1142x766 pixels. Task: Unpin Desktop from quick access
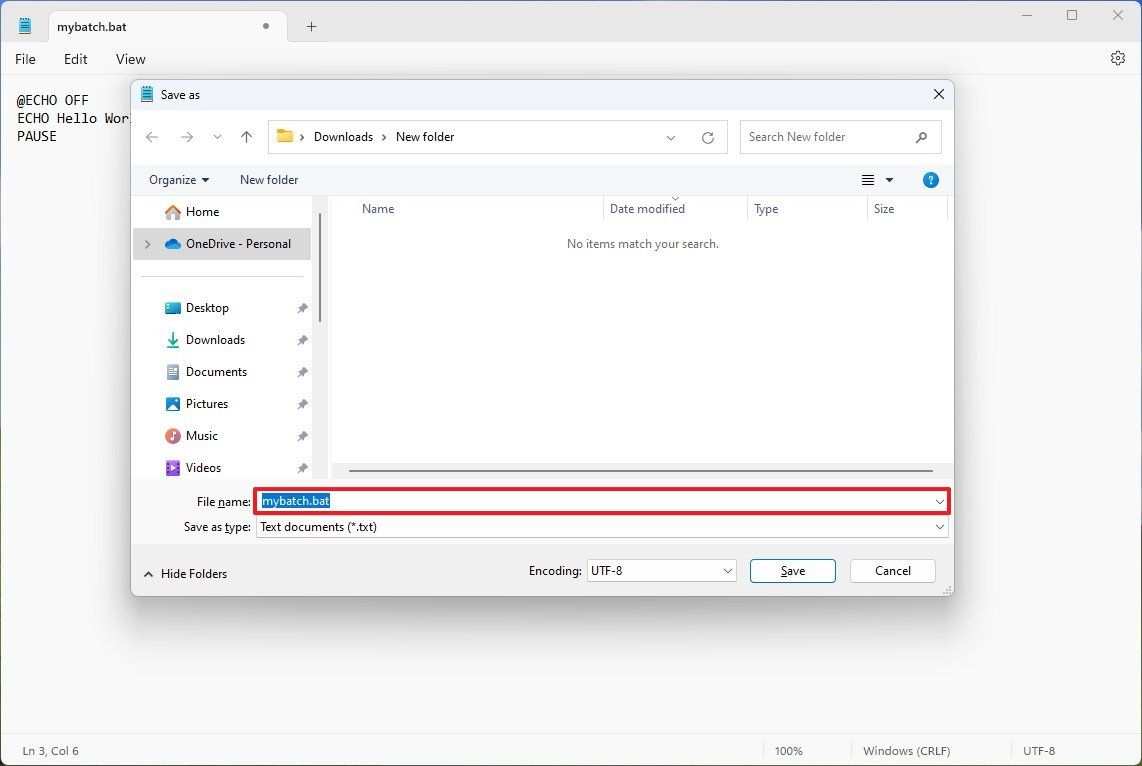[x=302, y=308]
